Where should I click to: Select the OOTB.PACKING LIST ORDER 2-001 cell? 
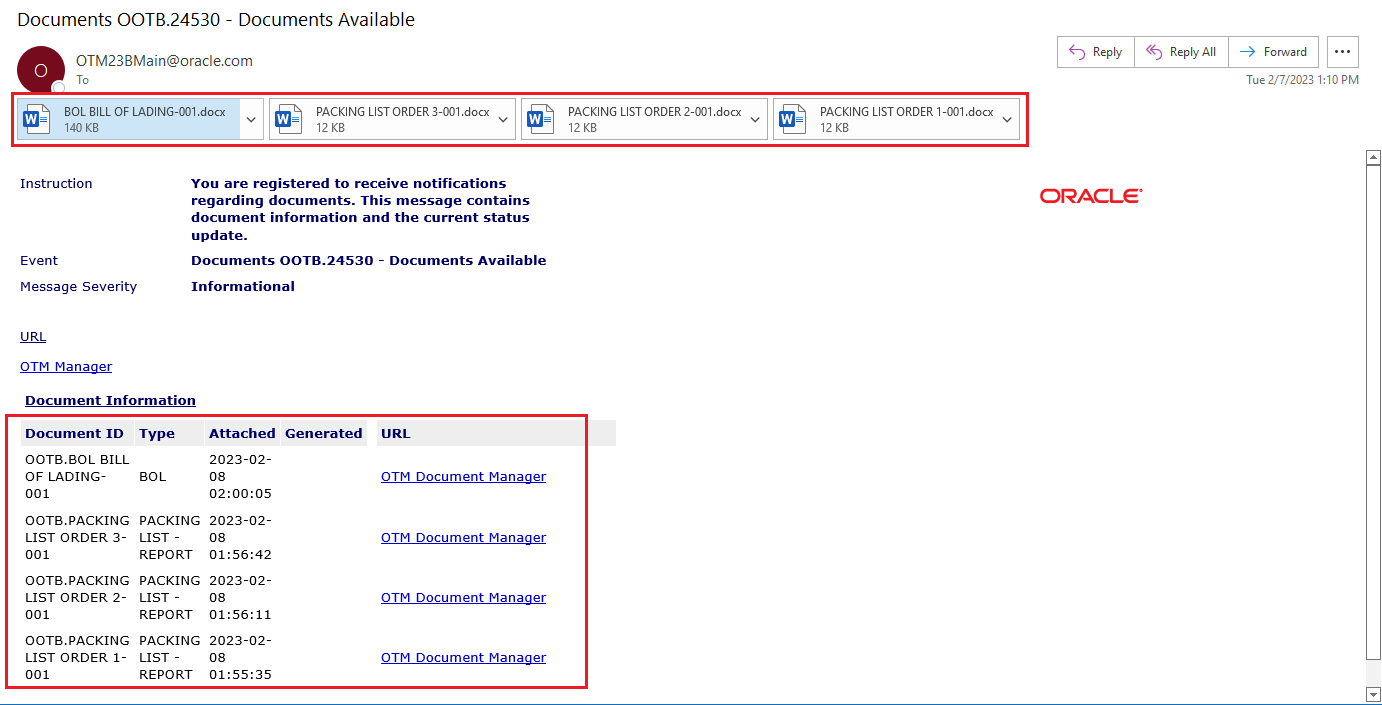(x=77, y=598)
